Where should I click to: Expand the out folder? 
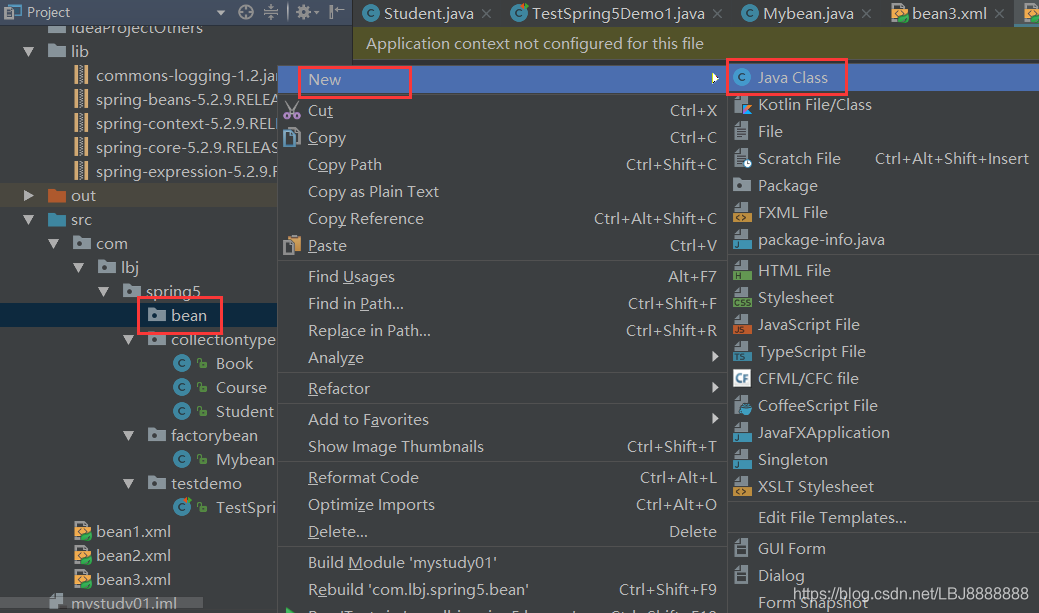pyautogui.click(x=28, y=195)
